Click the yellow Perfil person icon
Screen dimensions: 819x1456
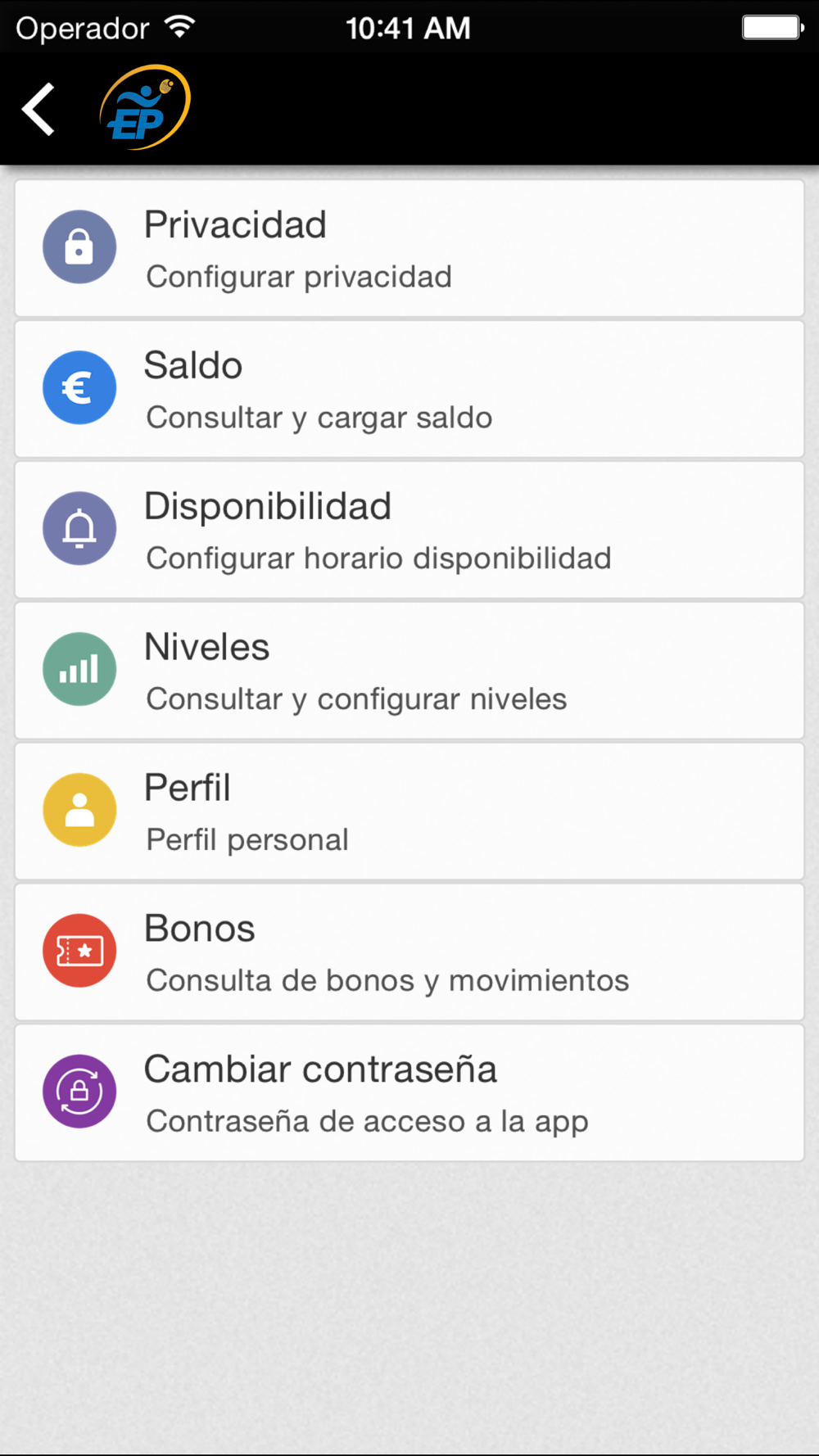tap(79, 811)
